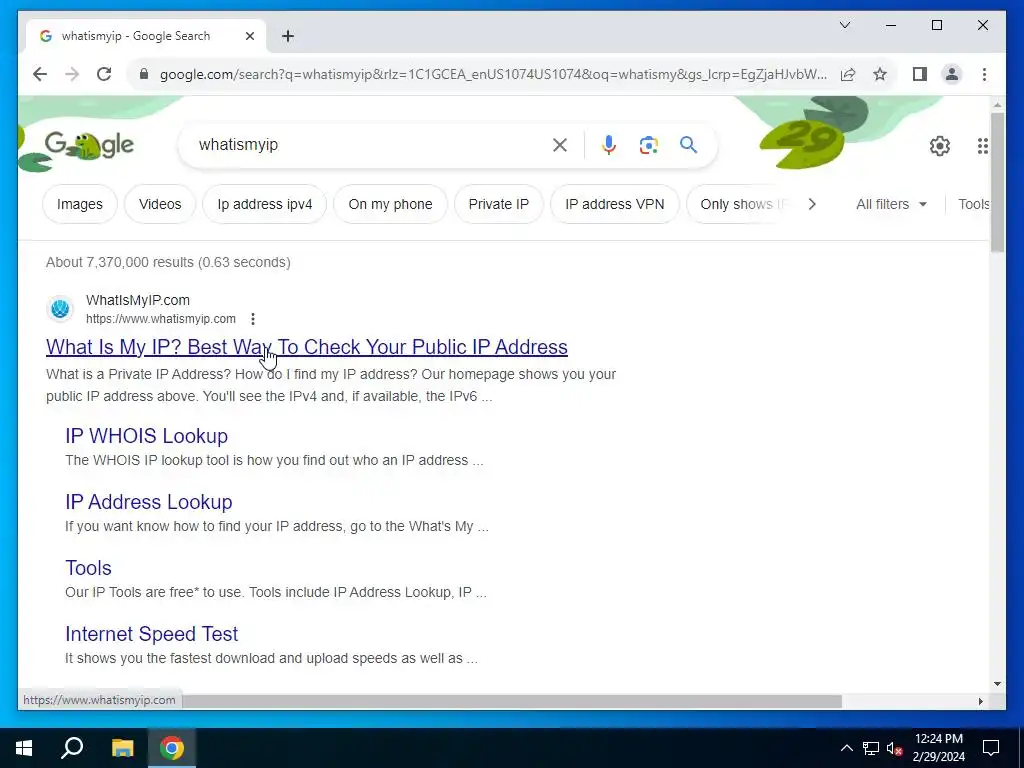Open the Tools sitelink under WhatIsMyIP

[x=88, y=568]
